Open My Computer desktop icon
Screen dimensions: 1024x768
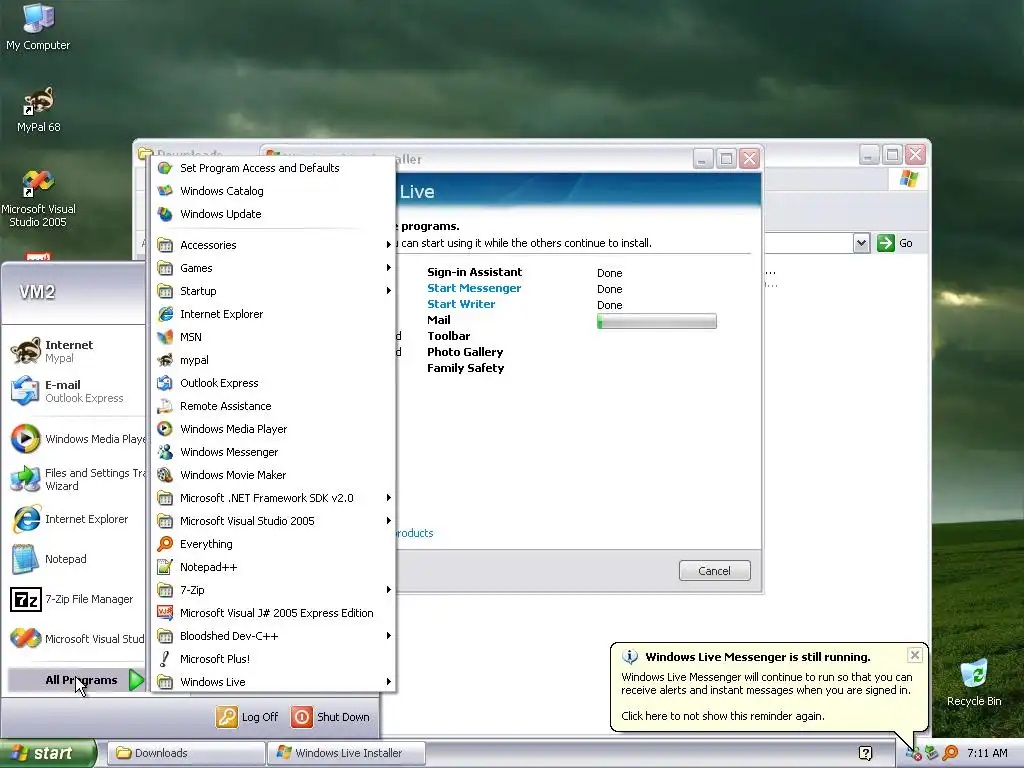[x=38, y=27]
